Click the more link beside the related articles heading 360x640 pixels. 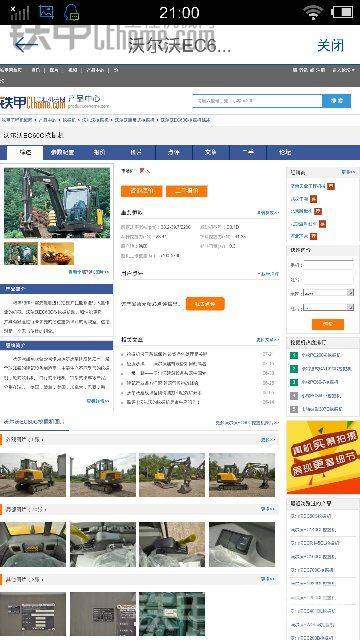[268, 340]
